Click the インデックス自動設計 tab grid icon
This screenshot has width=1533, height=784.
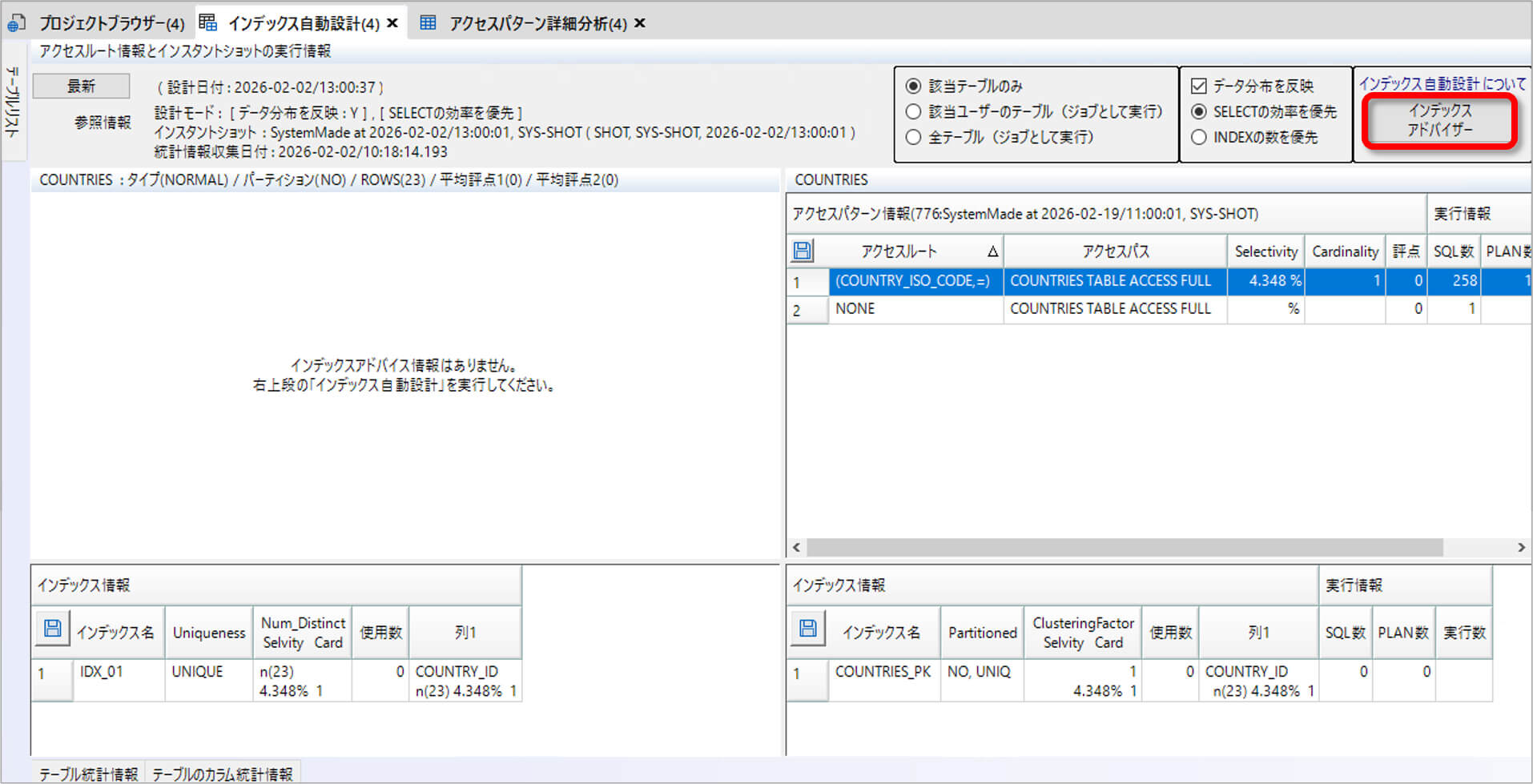tap(207, 23)
